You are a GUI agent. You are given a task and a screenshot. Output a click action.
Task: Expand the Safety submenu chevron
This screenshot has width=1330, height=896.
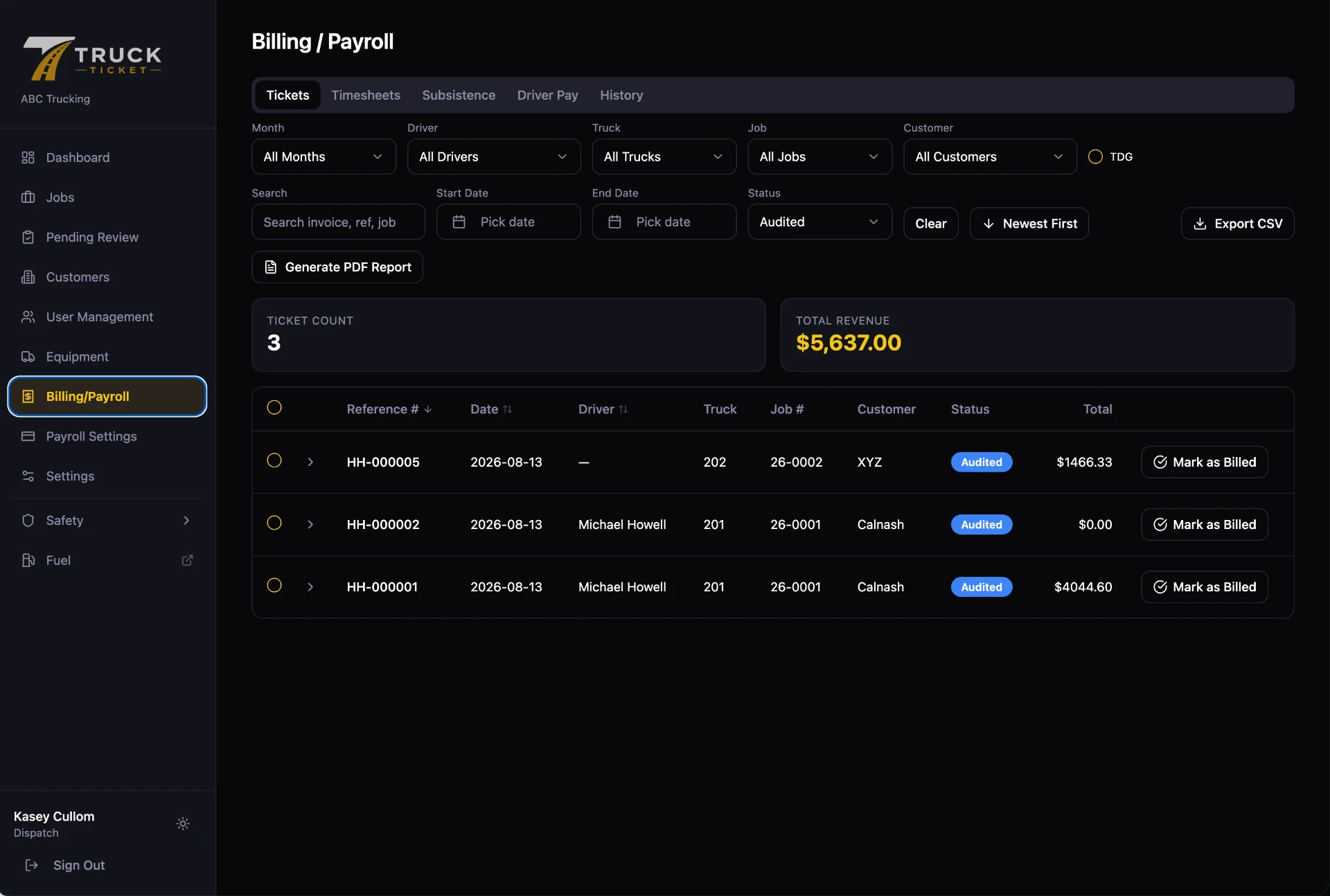pyautogui.click(x=186, y=520)
